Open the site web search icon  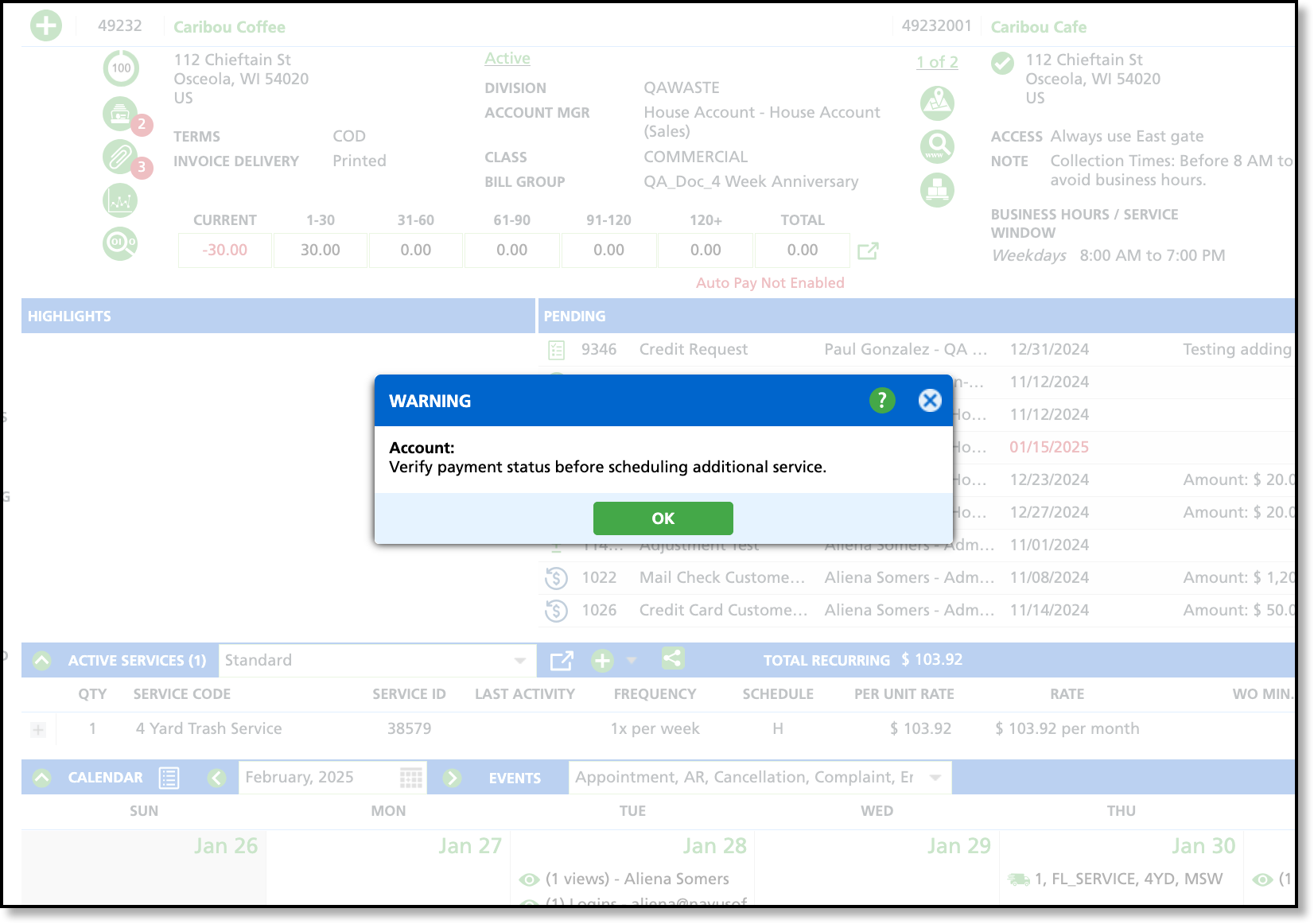coord(938,146)
